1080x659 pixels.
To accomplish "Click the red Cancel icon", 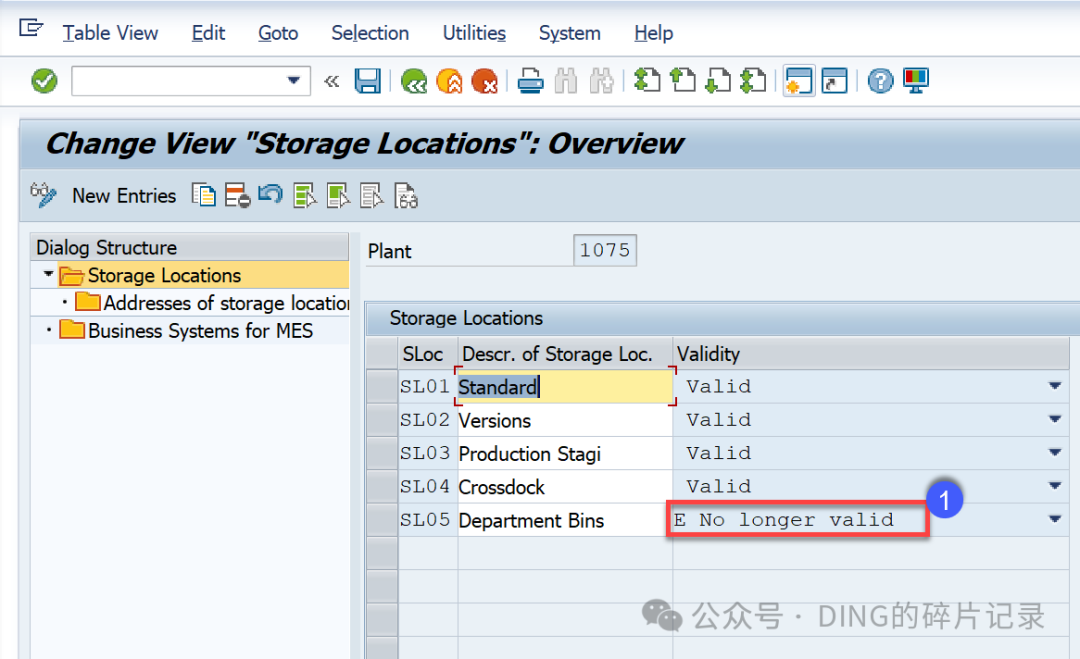I will [484, 81].
